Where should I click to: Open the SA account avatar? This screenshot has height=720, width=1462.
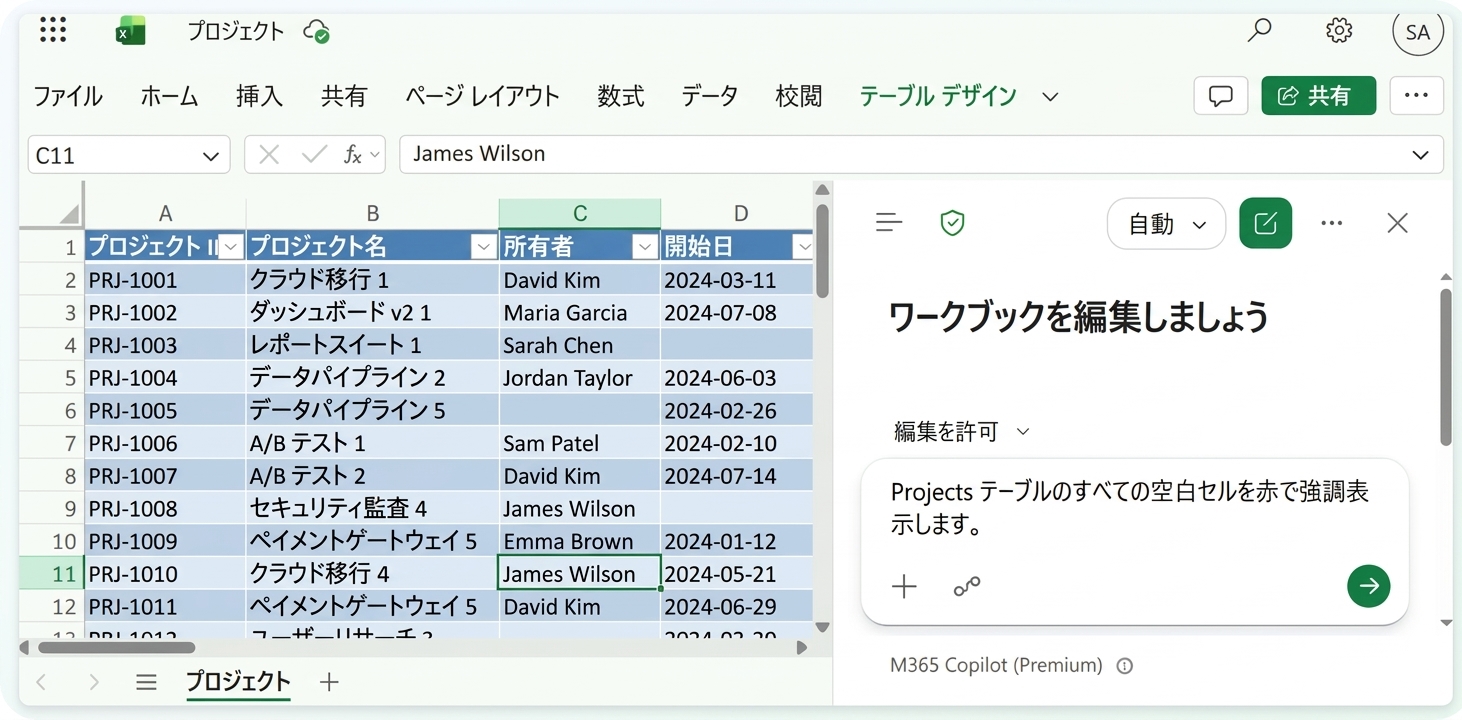pyautogui.click(x=1418, y=32)
